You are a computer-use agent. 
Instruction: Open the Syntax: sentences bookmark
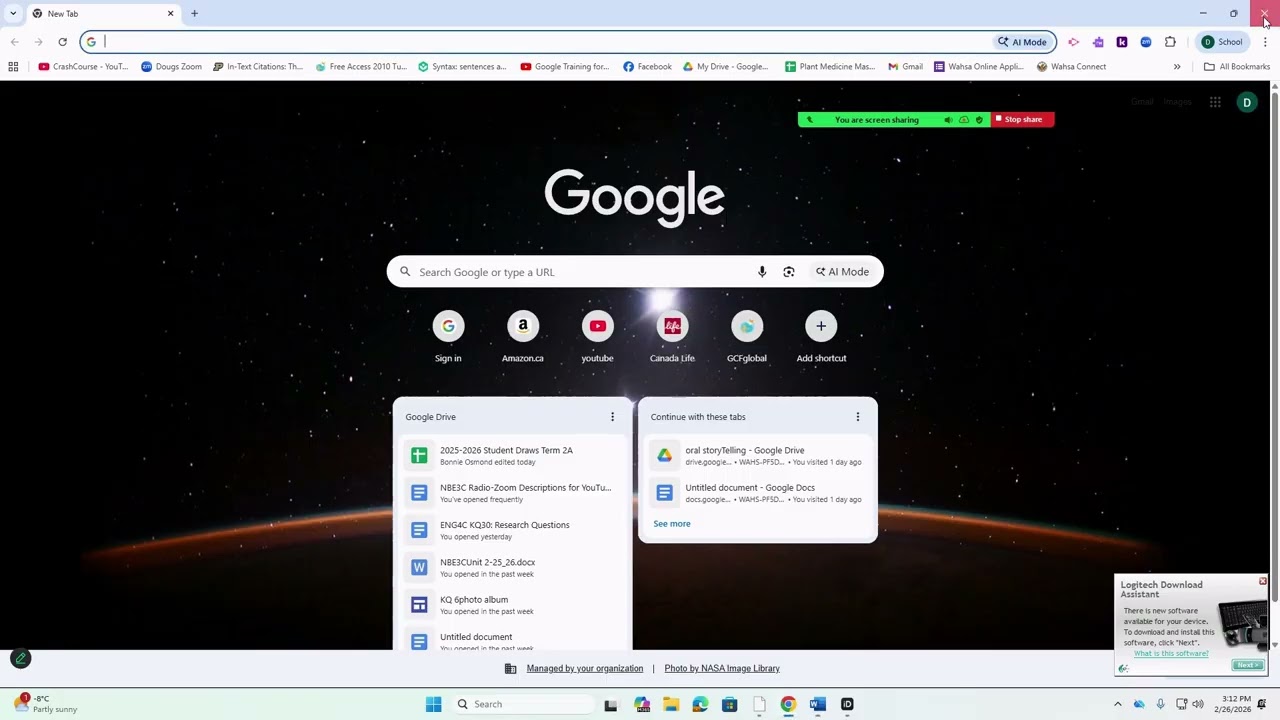pos(462,67)
